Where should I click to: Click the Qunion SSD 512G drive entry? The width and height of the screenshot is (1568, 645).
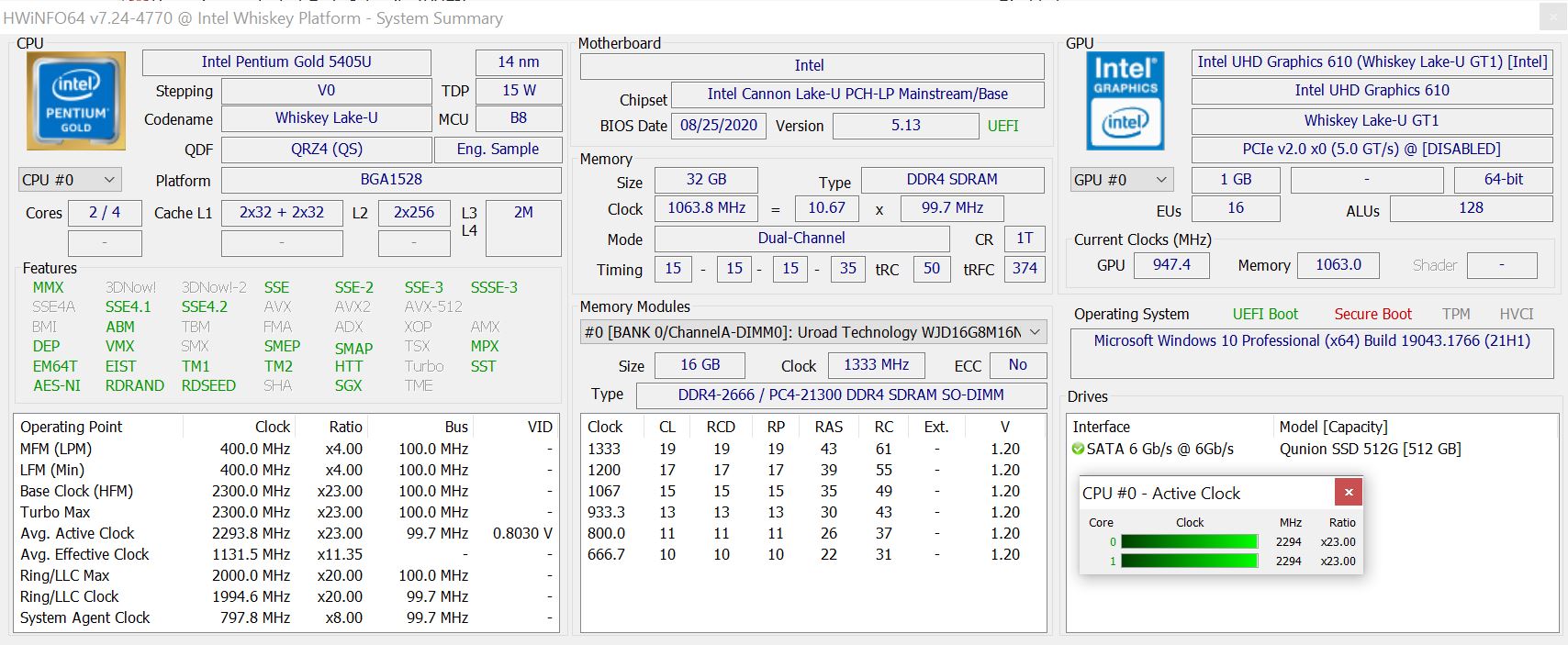pos(1370,449)
